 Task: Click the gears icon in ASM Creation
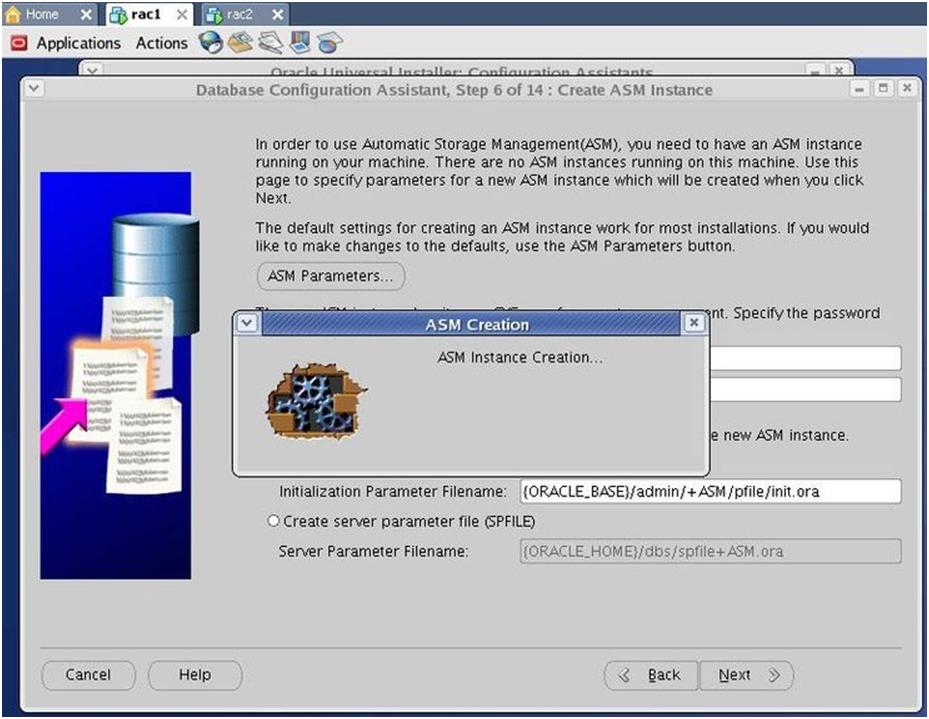coord(316,401)
